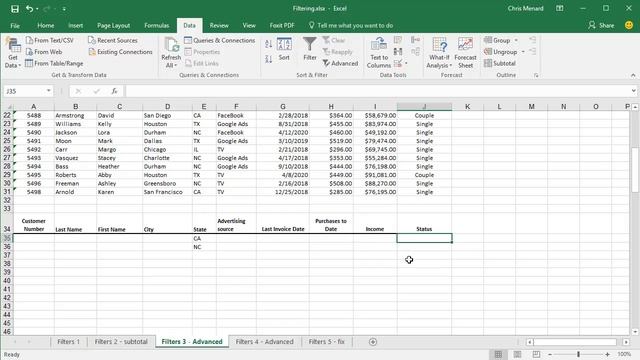The image size is (640, 360).
Task: Click Group outline button
Action: coord(497,40)
